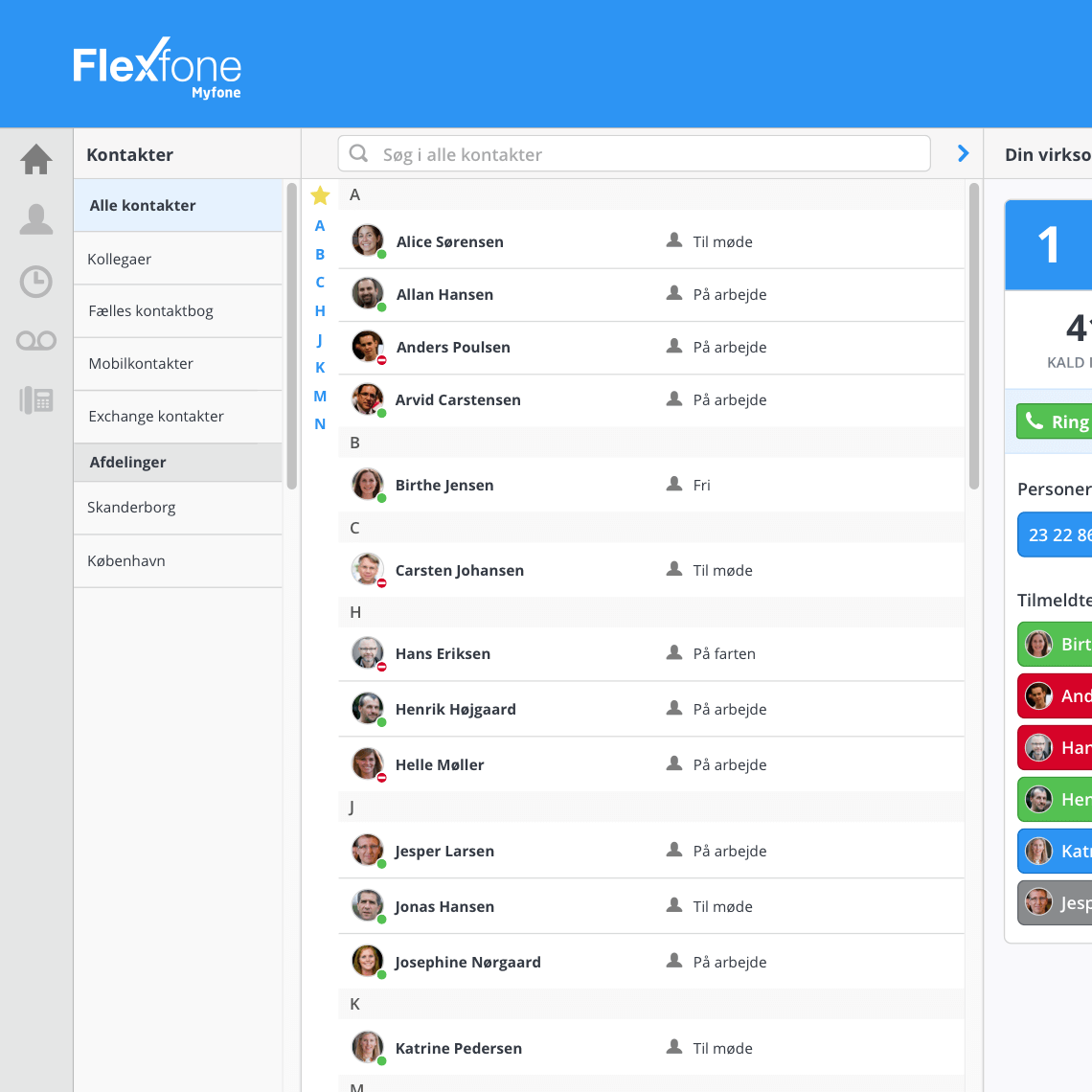
Task: Click the 23 22 86 number button
Action: click(x=1055, y=535)
